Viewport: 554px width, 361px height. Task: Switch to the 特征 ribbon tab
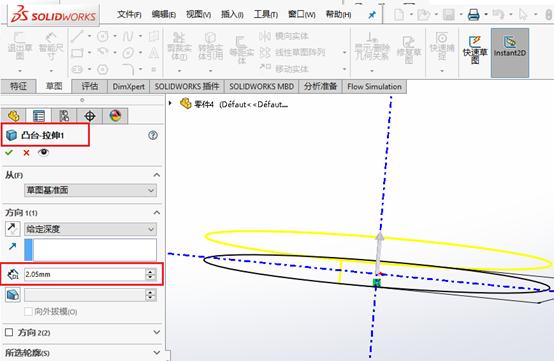click(x=18, y=86)
